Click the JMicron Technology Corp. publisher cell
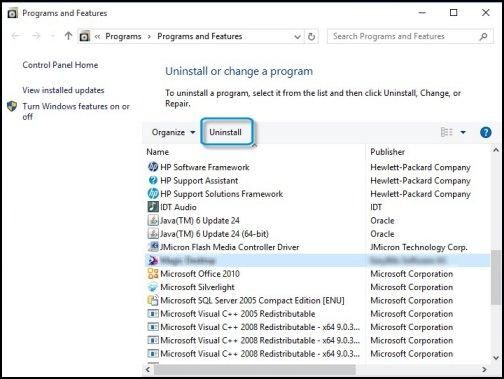The width and height of the screenshot is (504, 379). click(419, 247)
